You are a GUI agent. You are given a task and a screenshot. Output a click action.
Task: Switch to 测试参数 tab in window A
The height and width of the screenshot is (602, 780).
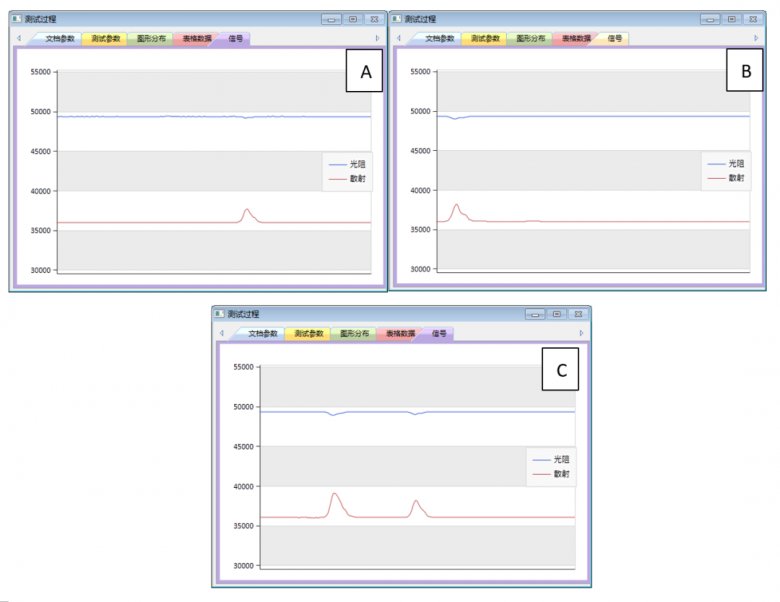[x=106, y=38]
